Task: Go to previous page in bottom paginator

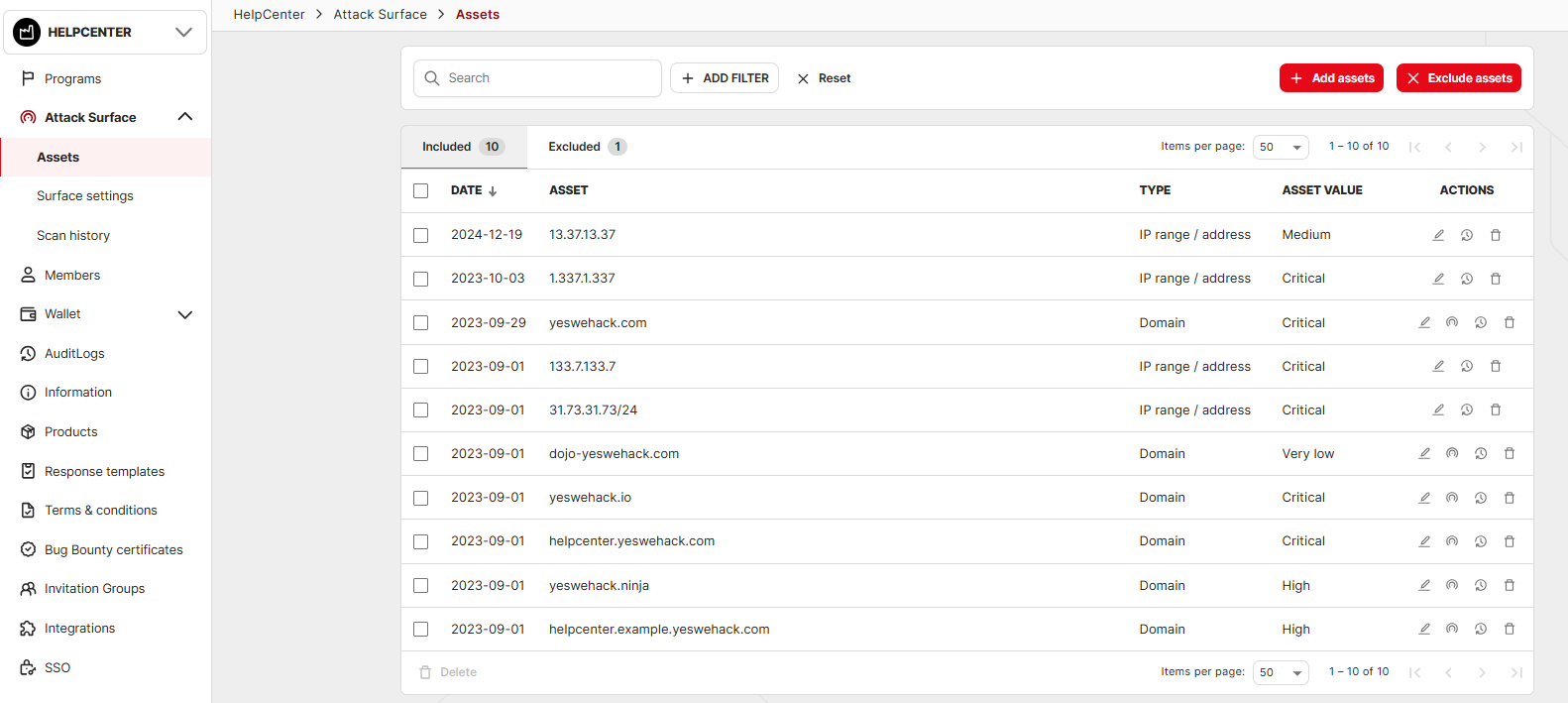Action: [x=1448, y=672]
